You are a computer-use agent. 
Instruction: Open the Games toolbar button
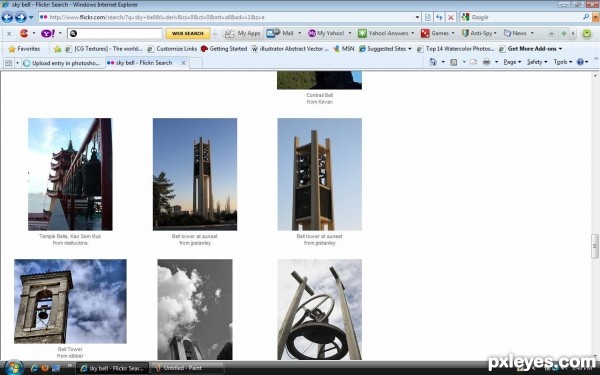tap(435, 33)
